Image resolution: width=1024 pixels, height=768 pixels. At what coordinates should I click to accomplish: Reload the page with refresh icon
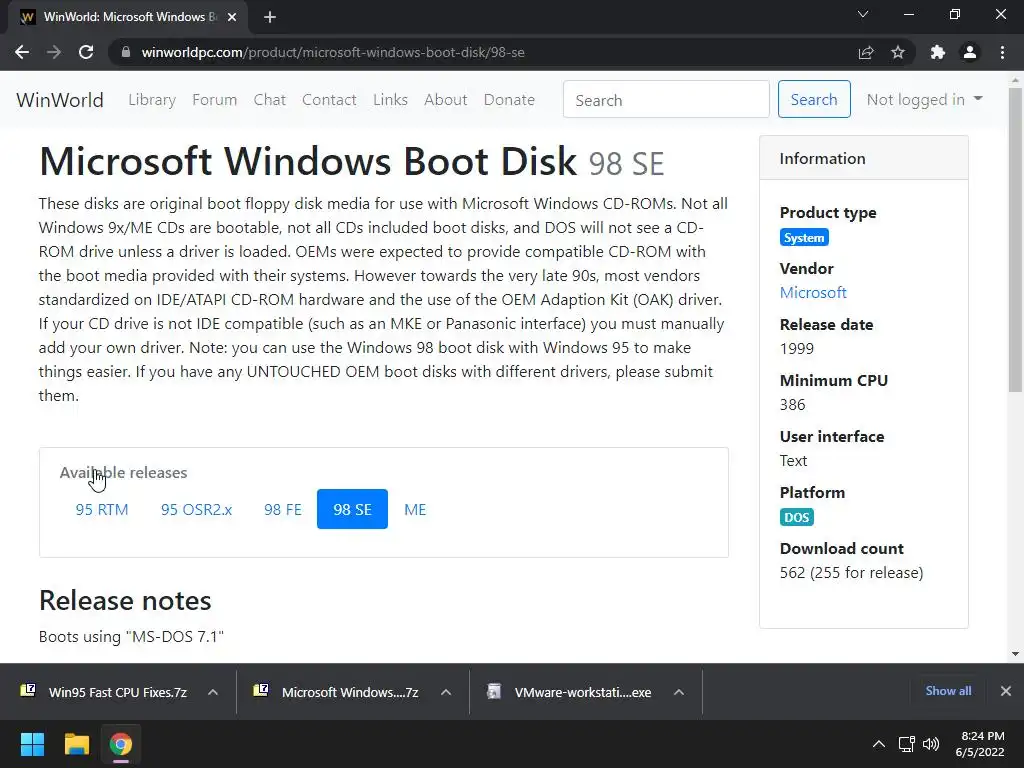coord(86,52)
